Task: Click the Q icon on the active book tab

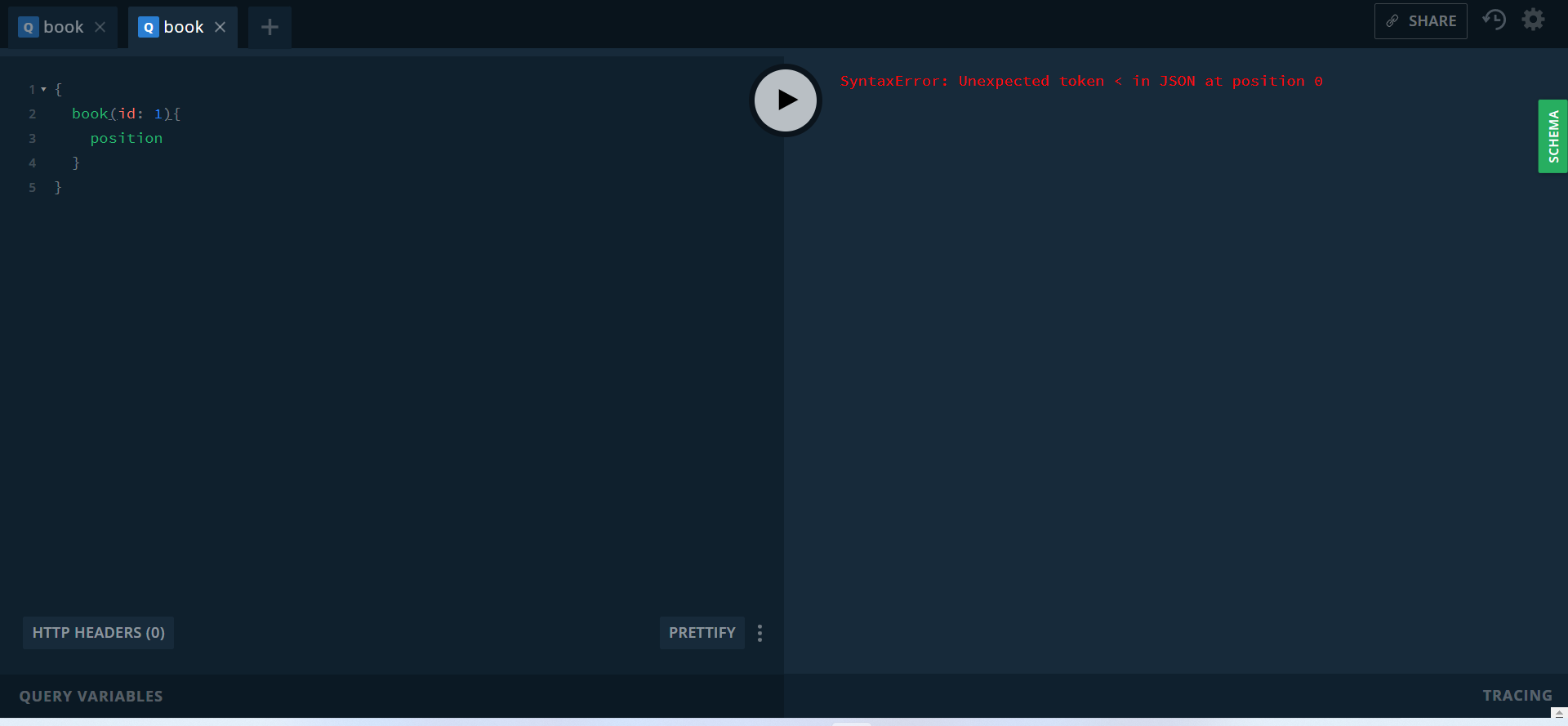Action: [x=149, y=27]
